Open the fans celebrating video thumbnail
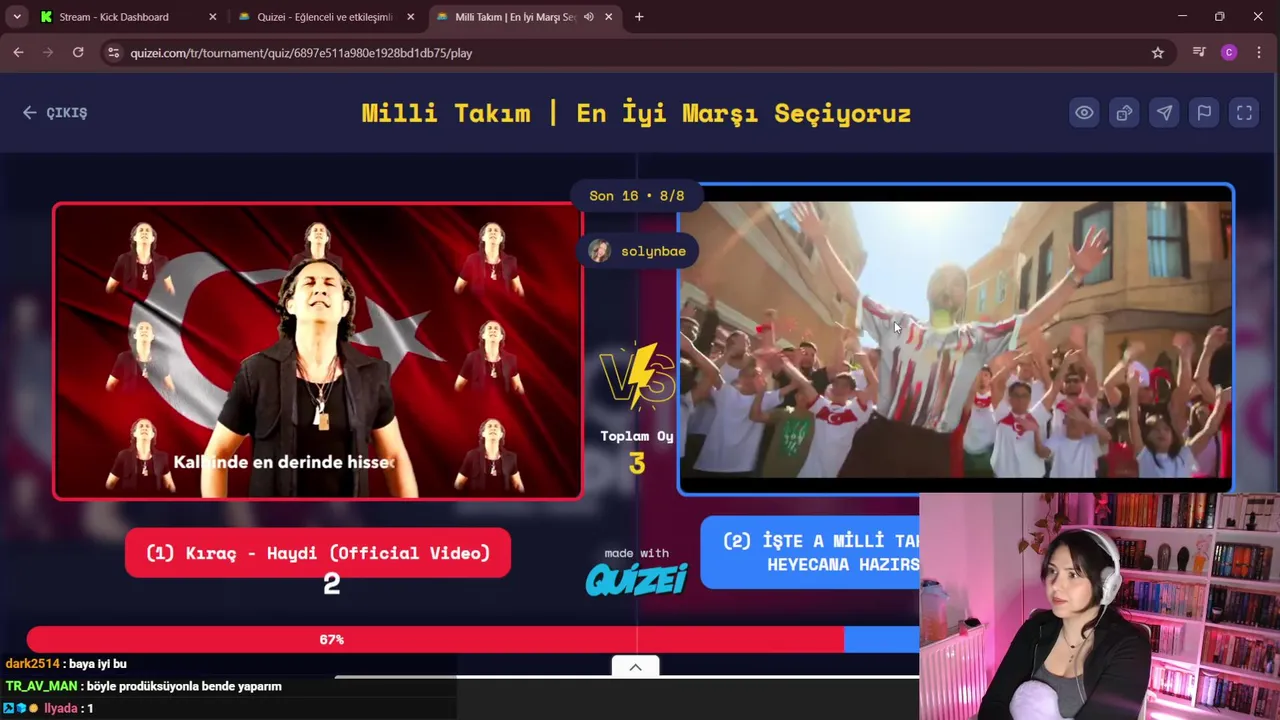Viewport: 1280px width, 720px height. coord(955,340)
